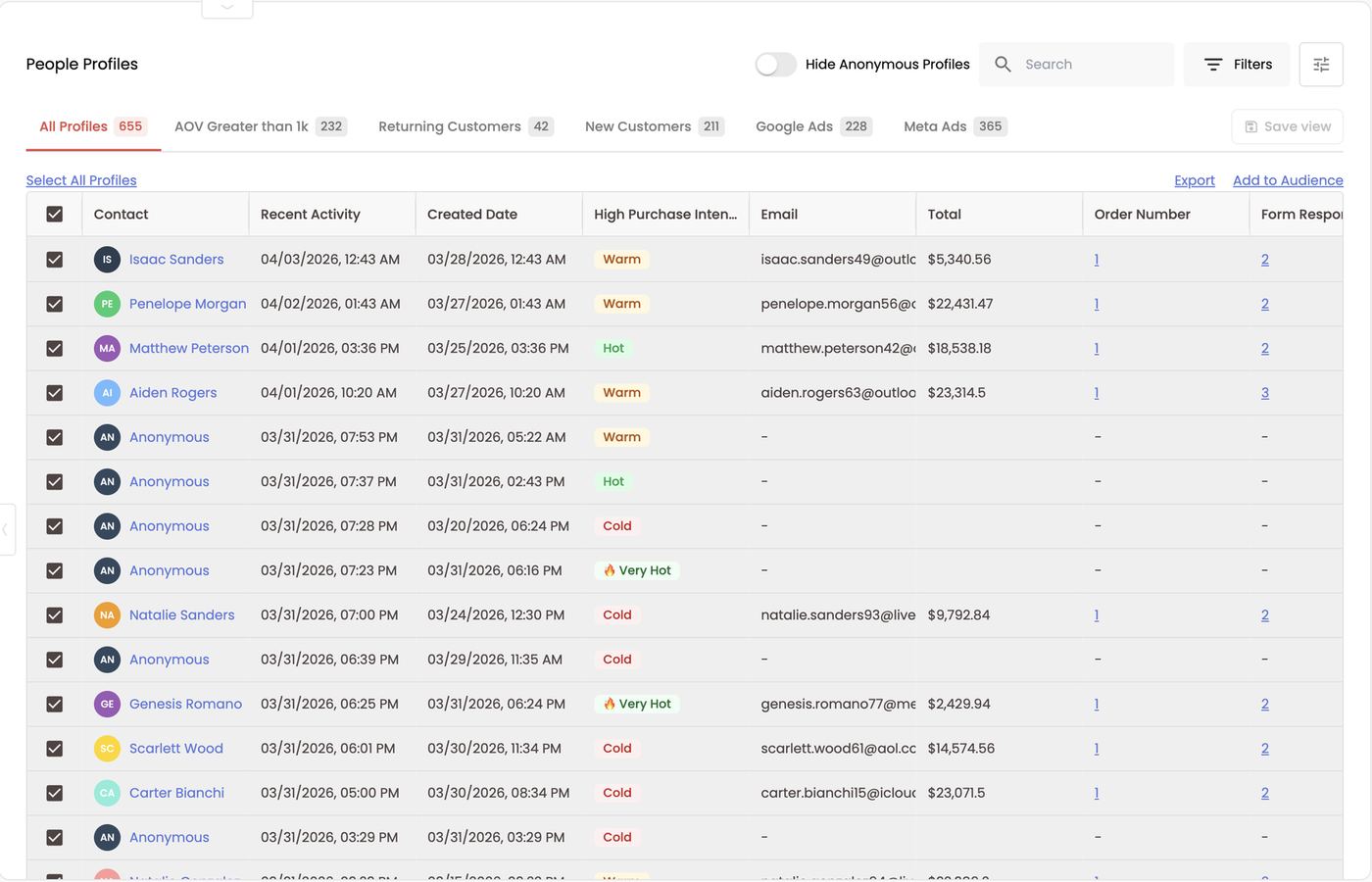Uncheck Carter Bianchi row checkbox
Screen dimensions: 1372x882
point(55,793)
